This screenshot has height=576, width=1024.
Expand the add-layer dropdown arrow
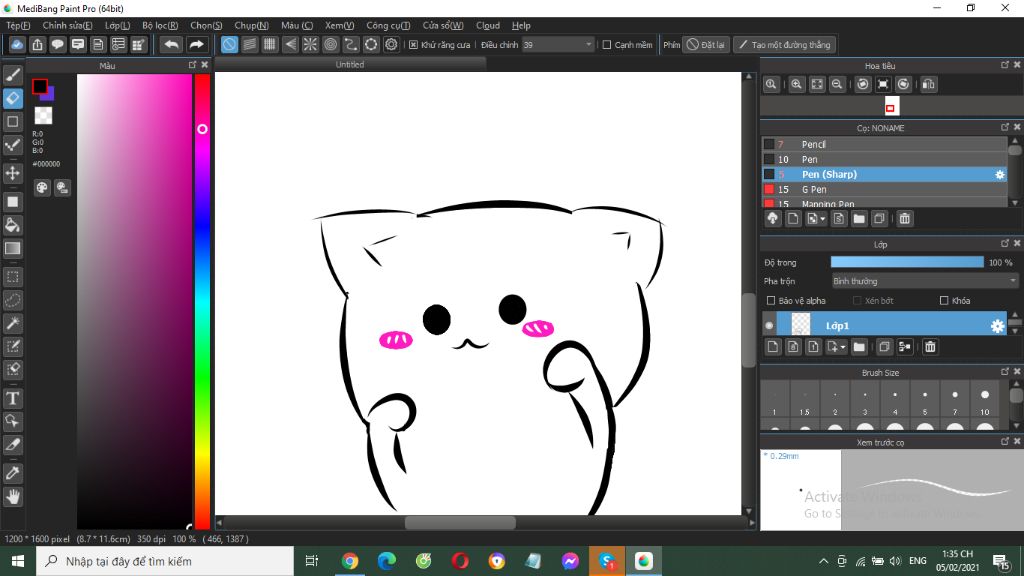click(844, 347)
